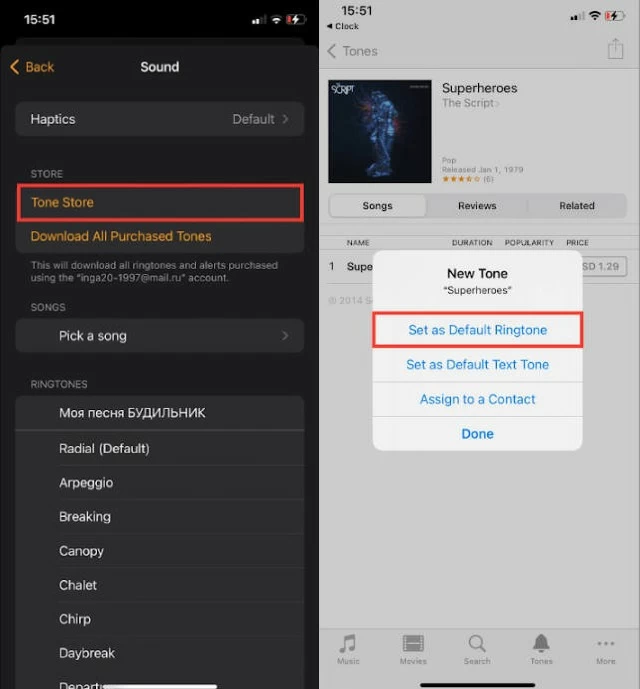This screenshot has width=640, height=689.
Task: Switch to the Related tab
Action: [577, 206]
